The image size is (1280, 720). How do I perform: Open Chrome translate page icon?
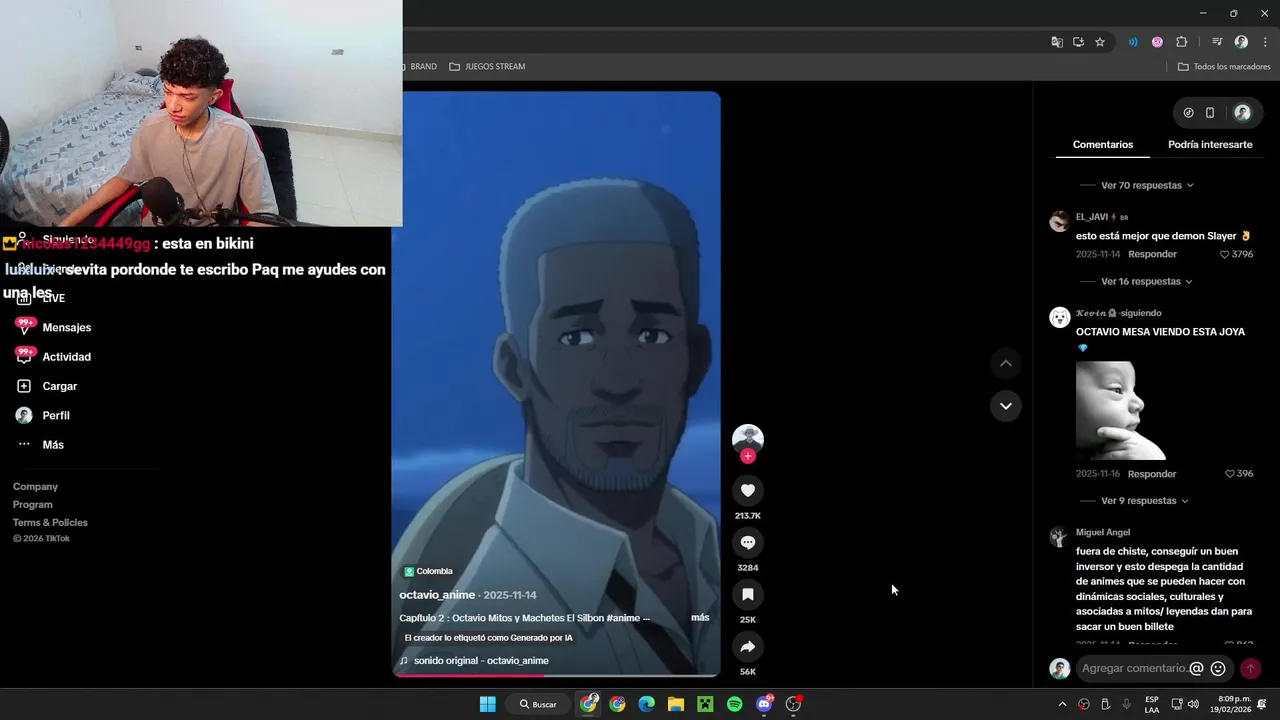click(1057, 42)
